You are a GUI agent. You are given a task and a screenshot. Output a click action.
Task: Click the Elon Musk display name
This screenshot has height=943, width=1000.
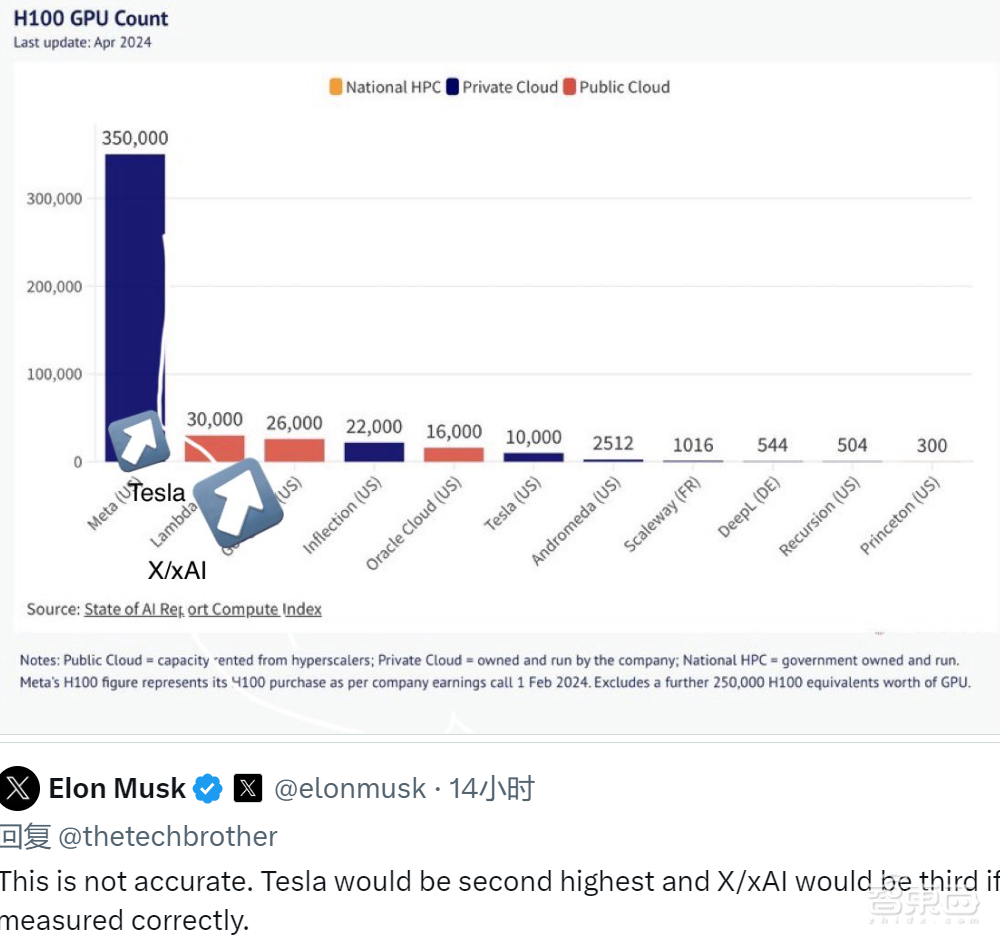pyautogui.click(x=117, y=789)
